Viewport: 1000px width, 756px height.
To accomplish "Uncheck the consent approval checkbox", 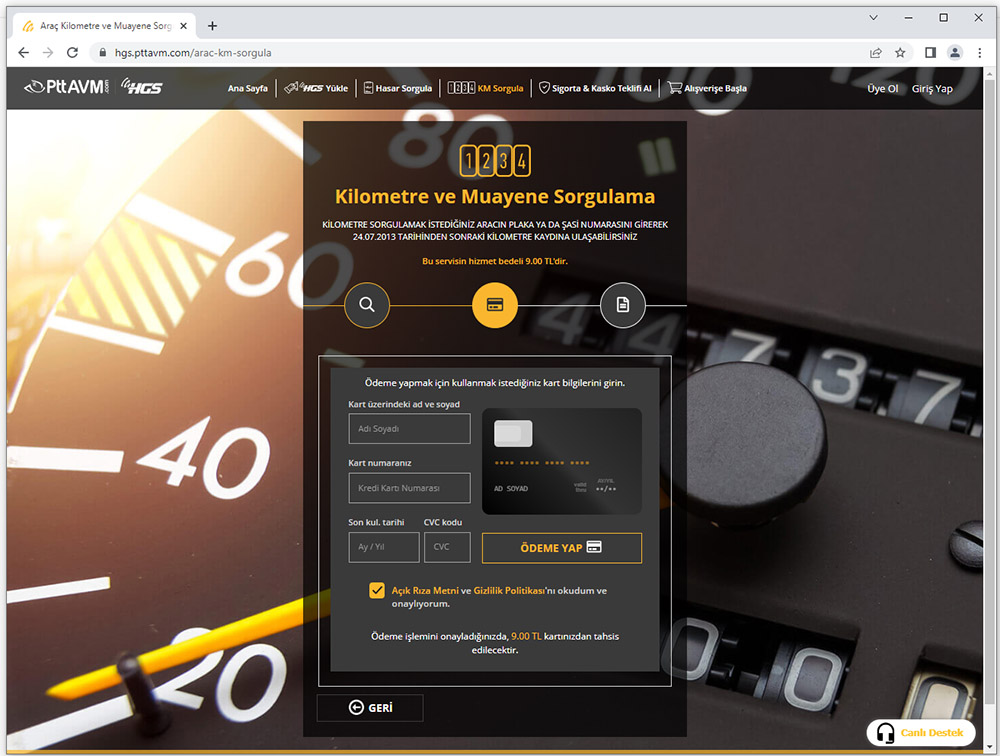I will [x=377, y=591].
